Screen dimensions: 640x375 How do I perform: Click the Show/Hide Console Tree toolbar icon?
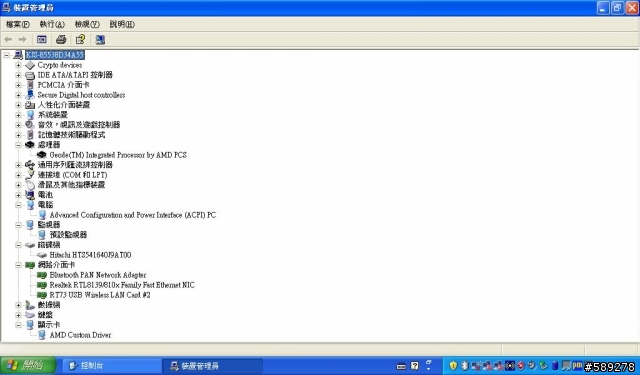42,40
